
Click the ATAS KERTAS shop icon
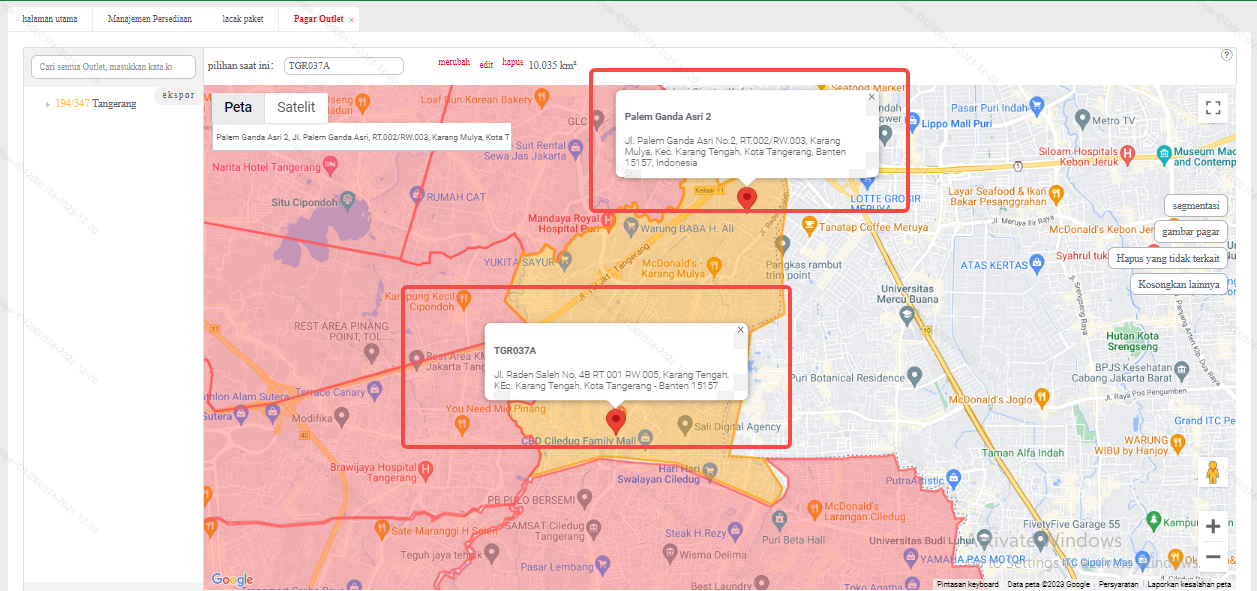coord(1038,263)
